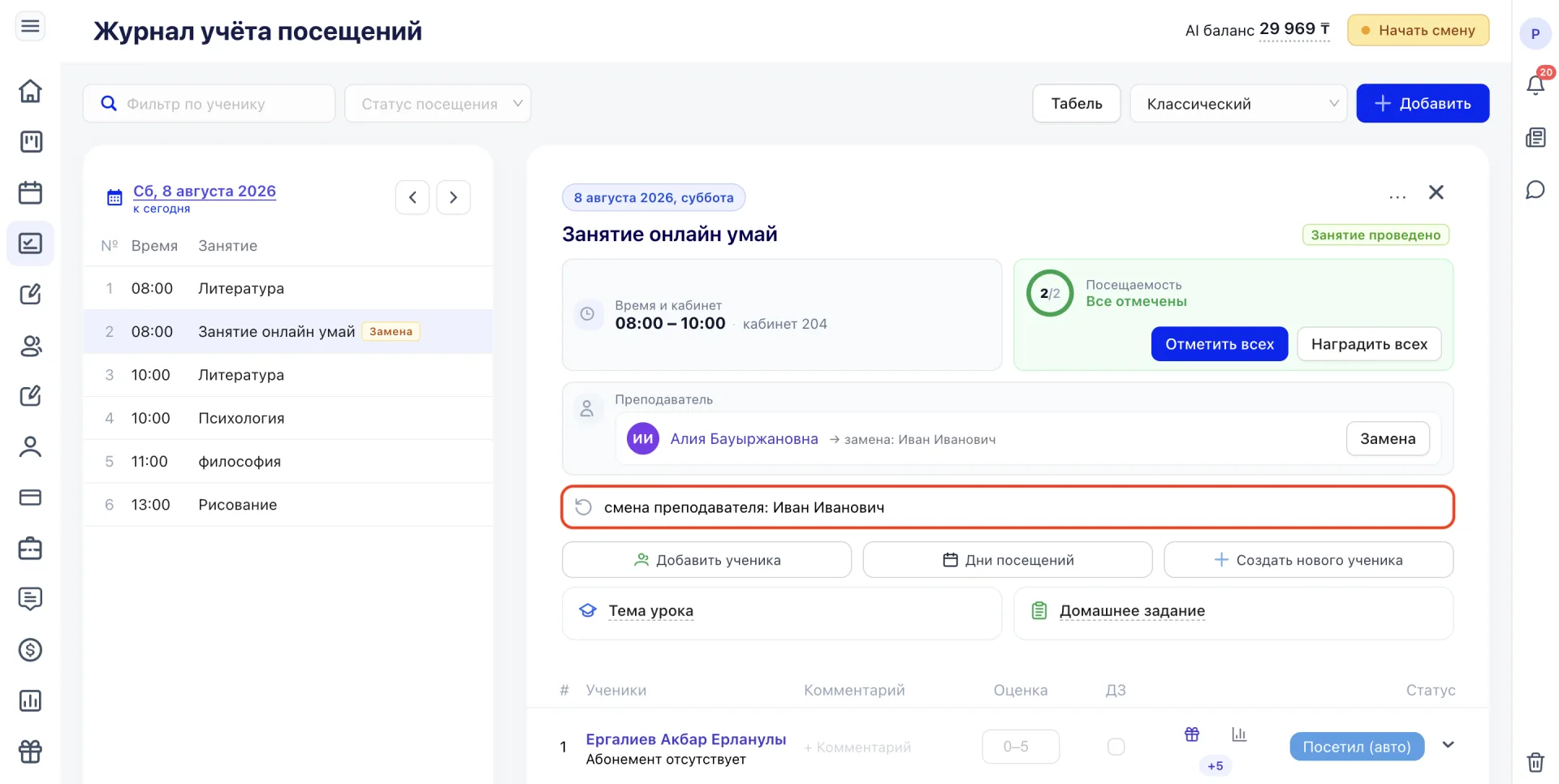The height and width of the screenshot is (784, 1559).
Task: Open the group users sidebar icon
Action: (30, 346)
